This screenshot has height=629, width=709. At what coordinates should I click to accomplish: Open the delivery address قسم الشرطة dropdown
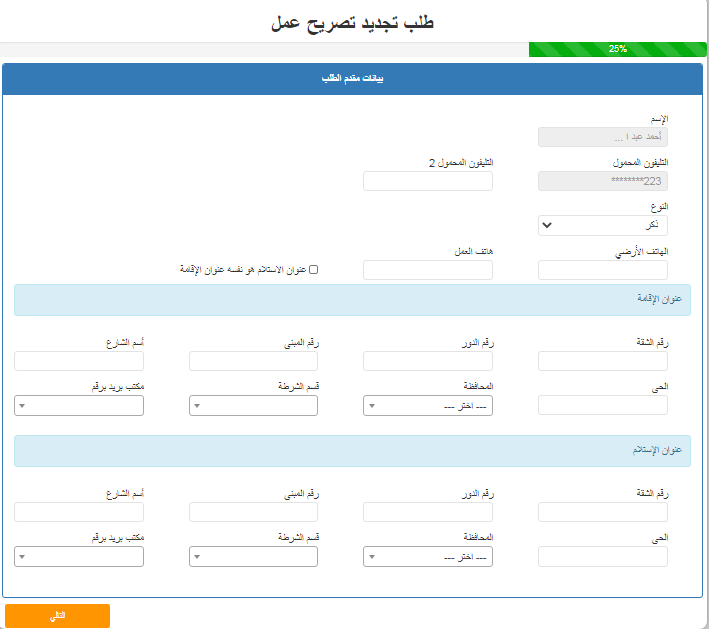[253, 557]
